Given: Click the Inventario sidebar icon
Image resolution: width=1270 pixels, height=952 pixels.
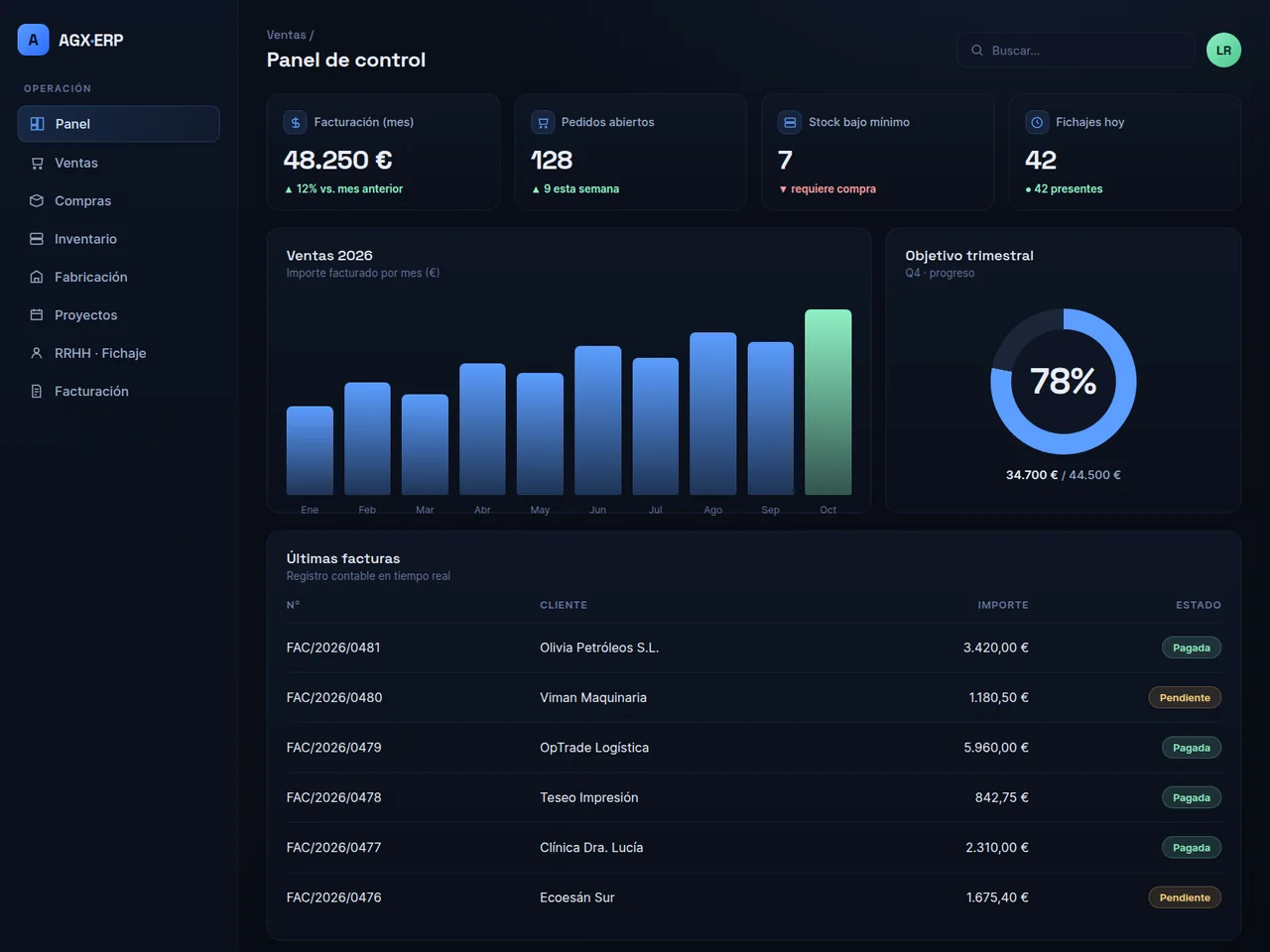Looking at the screenshot, I should click(37, 239).
